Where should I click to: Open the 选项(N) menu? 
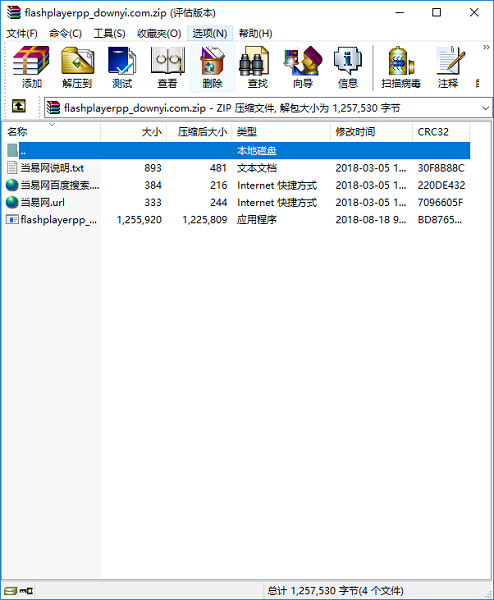pyautogui.click(x=210, y=34)
